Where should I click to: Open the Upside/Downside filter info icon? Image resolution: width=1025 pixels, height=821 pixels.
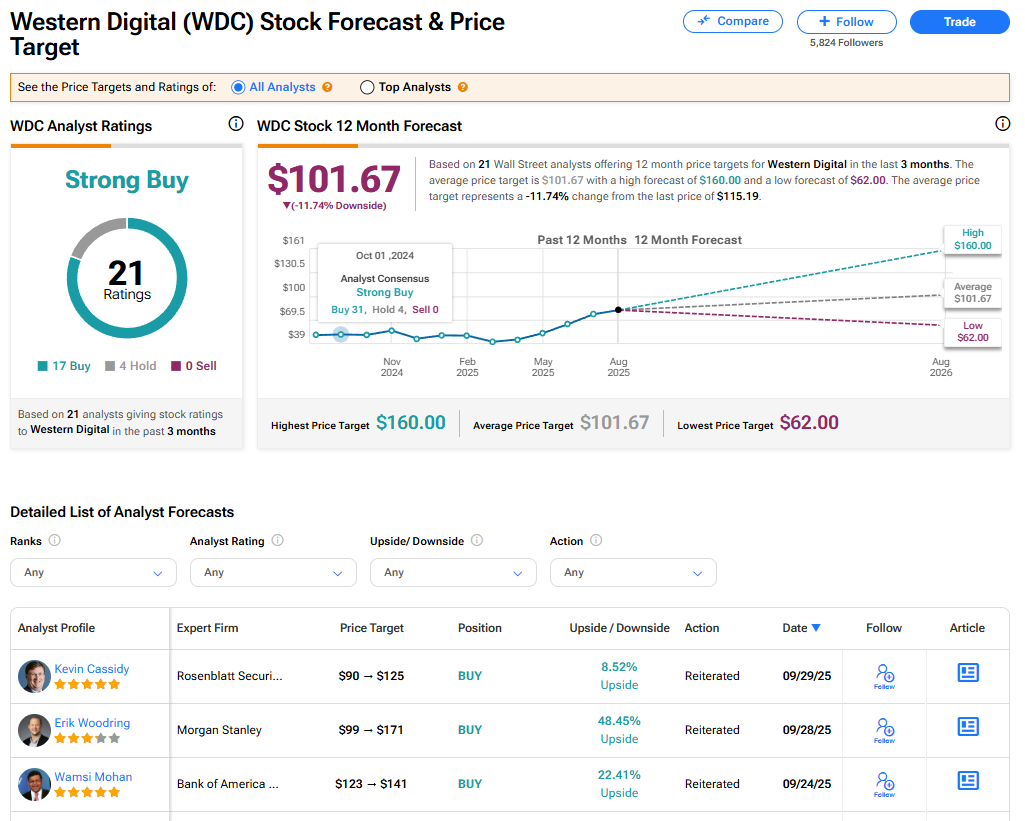[477, 540]
